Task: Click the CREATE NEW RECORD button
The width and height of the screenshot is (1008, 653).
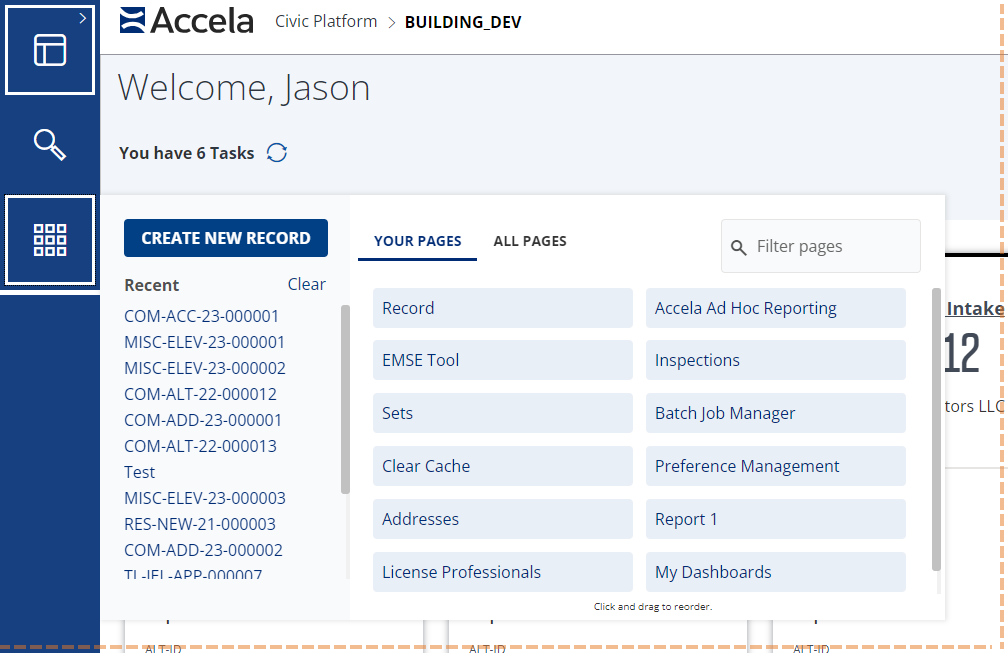Action: (x=226, y=238)
